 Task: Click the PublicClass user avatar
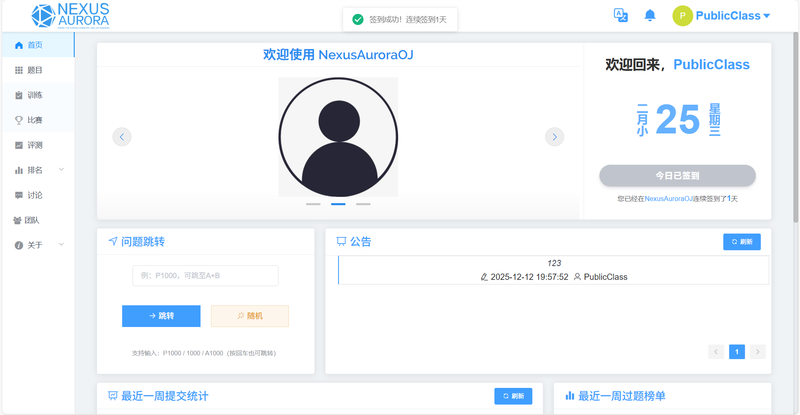coord(682,16)
